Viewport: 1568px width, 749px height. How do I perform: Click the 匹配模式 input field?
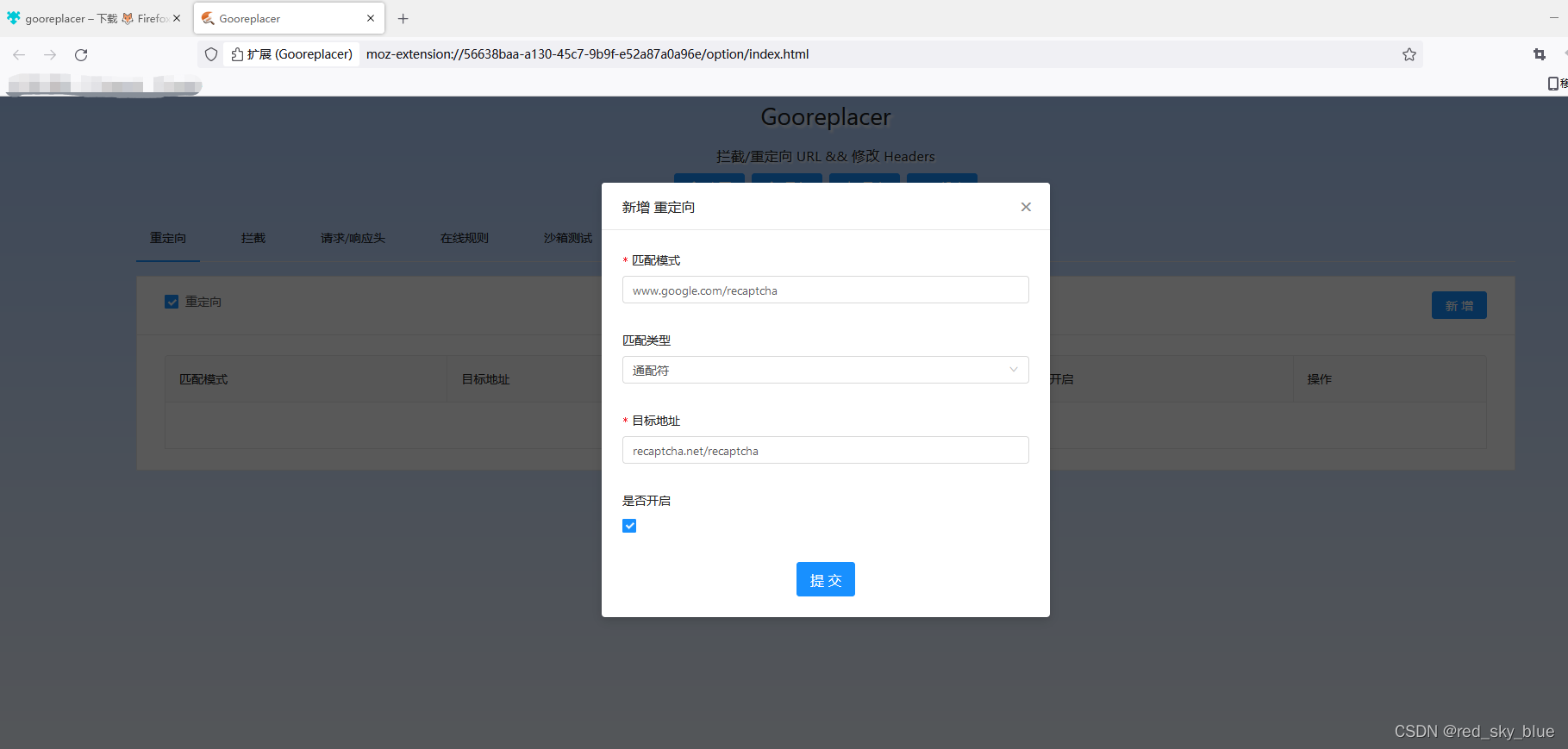tap(825, 290)
